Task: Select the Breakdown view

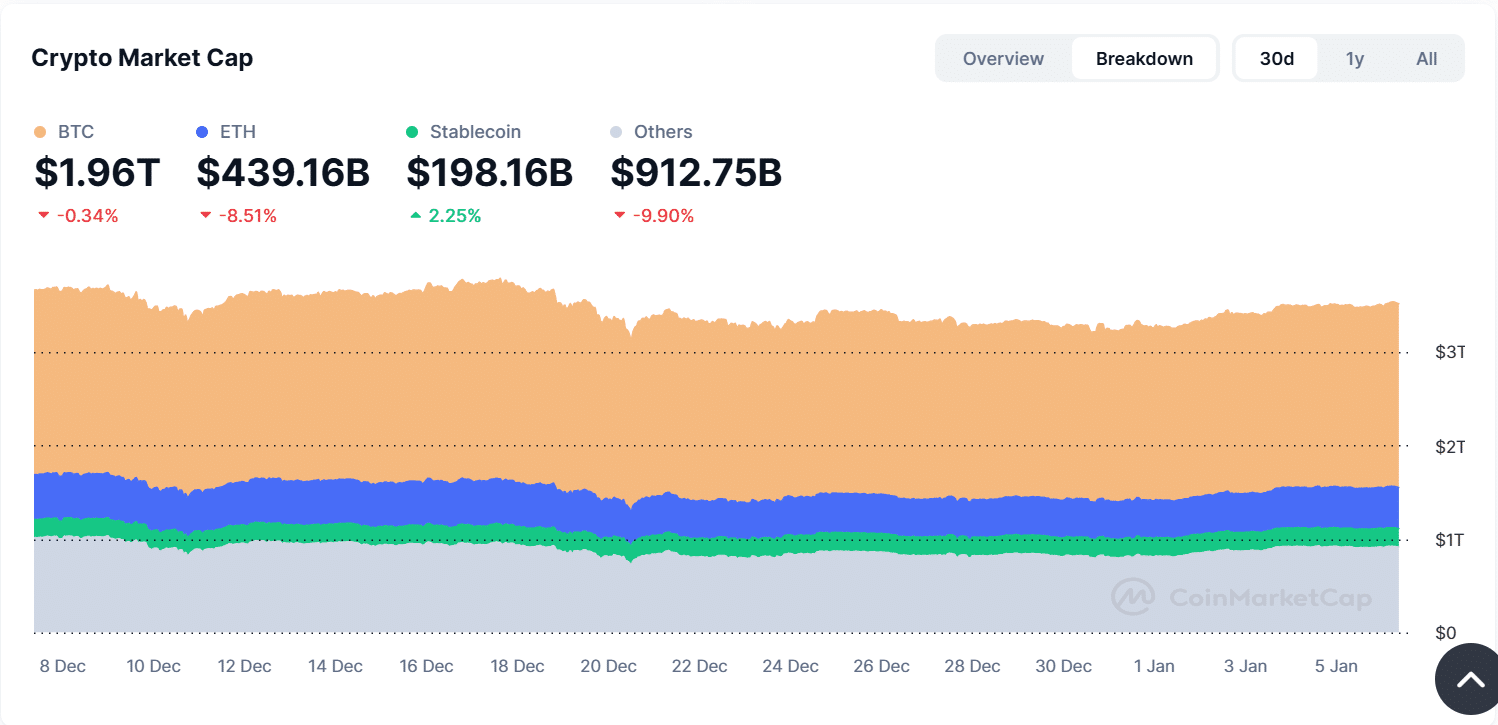Action: tap(1144, 58)
